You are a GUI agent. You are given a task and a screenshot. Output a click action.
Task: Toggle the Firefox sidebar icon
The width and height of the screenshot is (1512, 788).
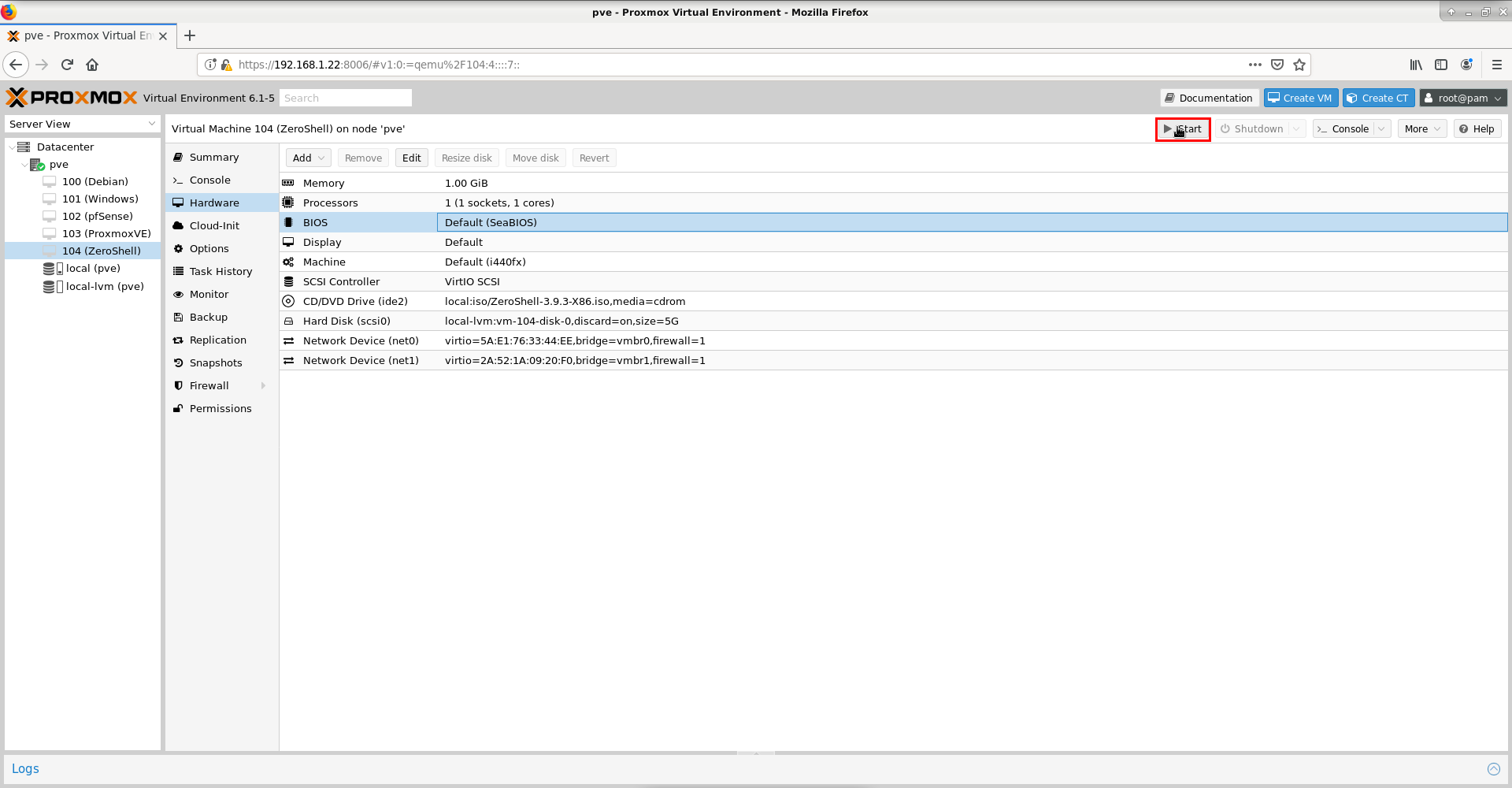(x=1441, y=65)
